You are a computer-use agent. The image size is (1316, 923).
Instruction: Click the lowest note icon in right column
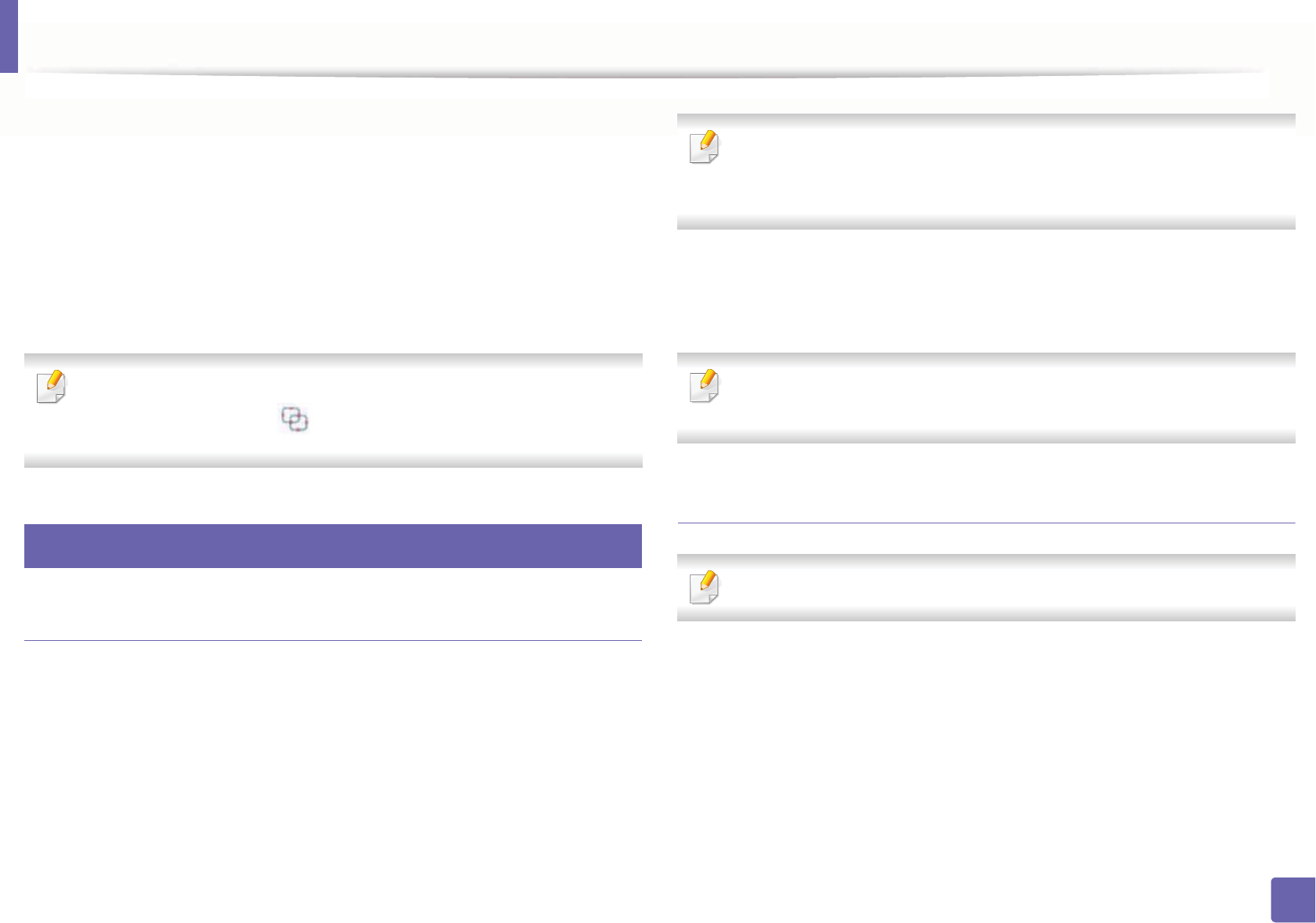[x=704, y=587]
